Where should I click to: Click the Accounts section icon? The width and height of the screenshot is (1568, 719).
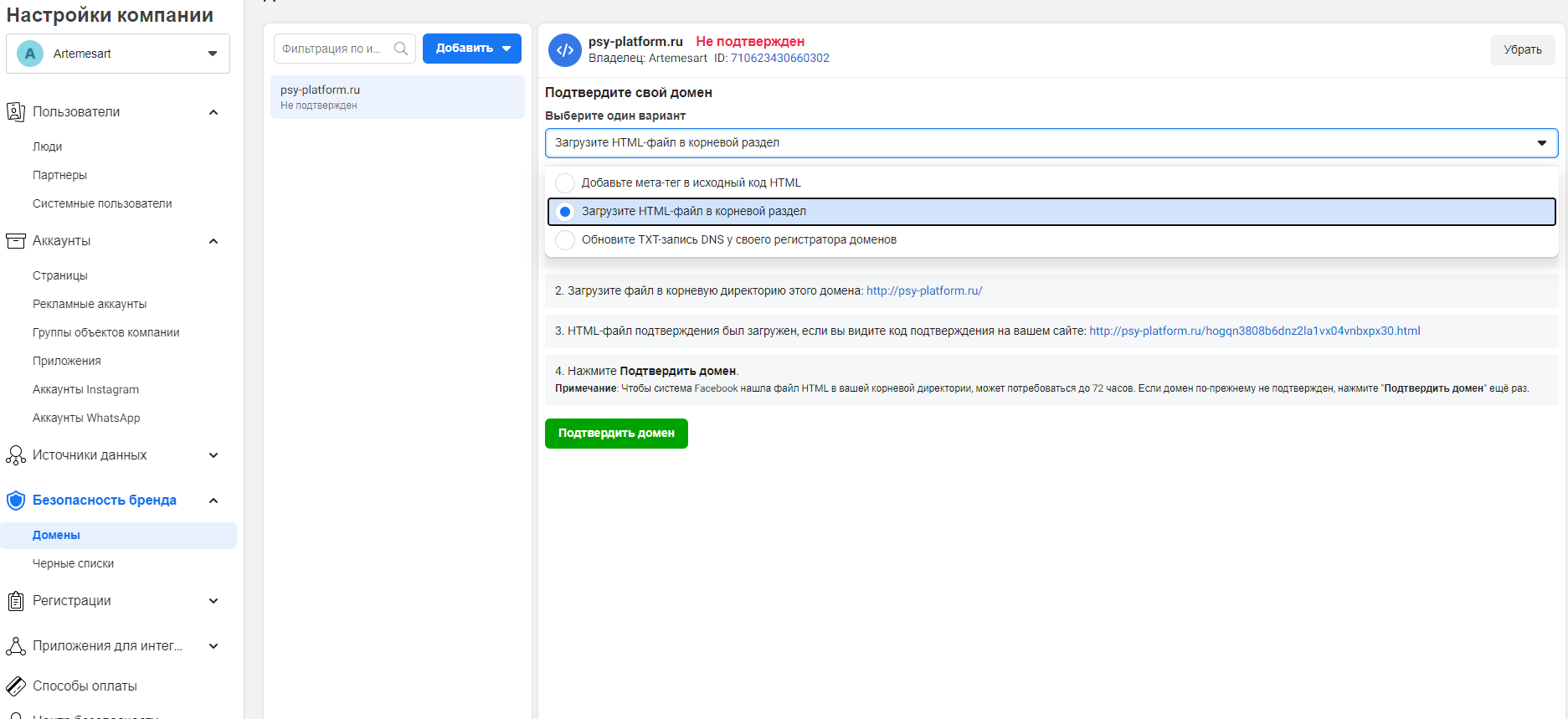(15, 241)
